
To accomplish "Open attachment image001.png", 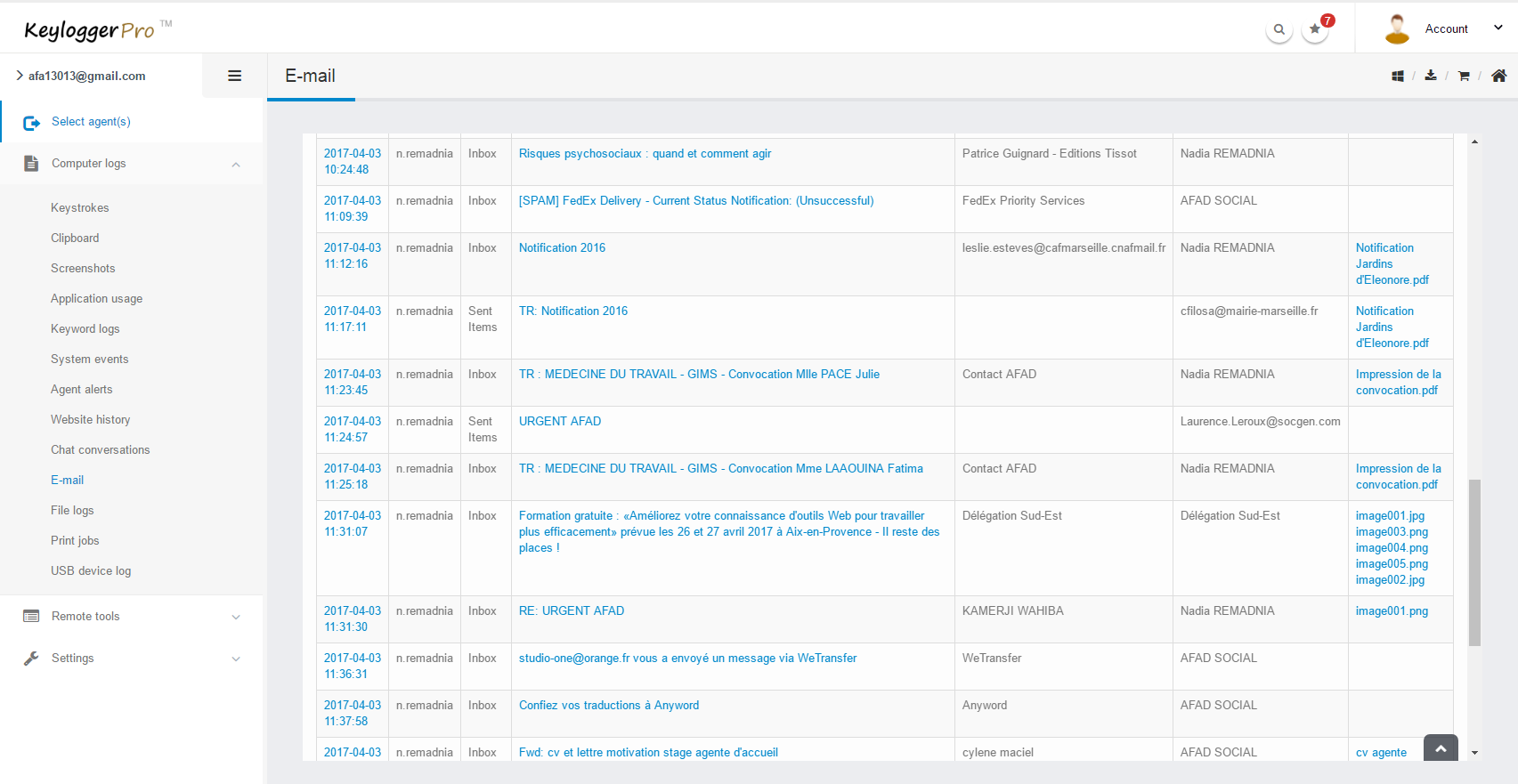I will 1392,610.
